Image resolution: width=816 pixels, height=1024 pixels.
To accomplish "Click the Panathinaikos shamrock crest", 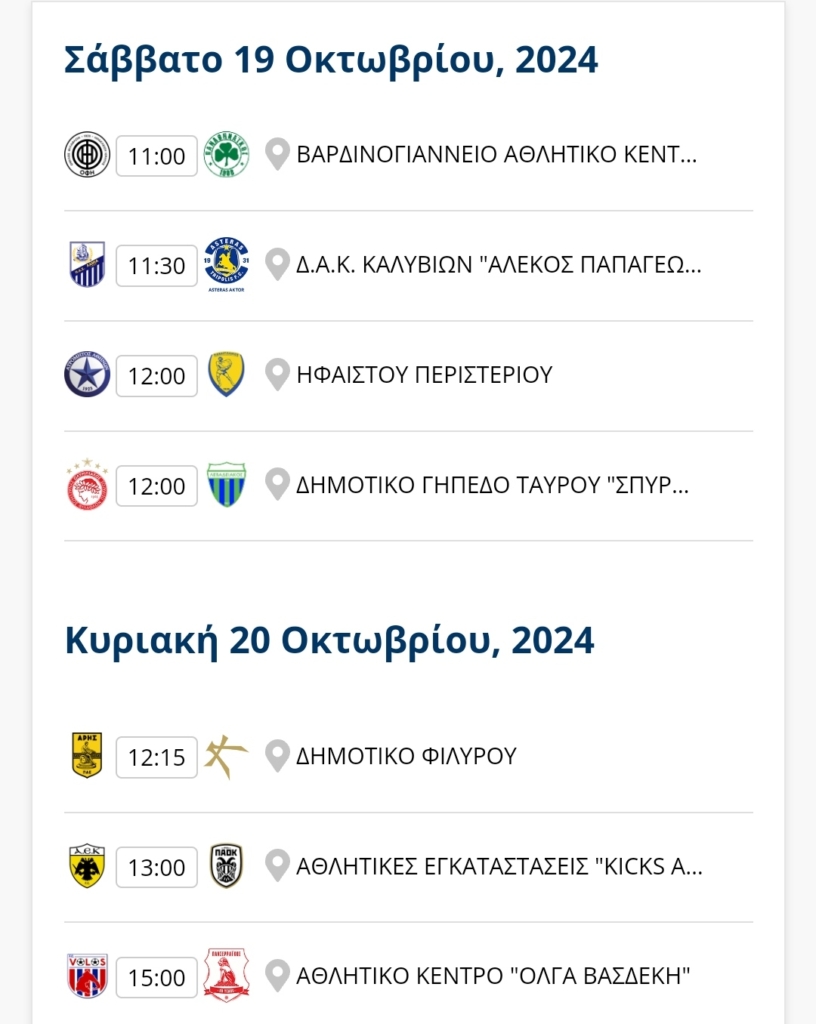I will pos(227,155).
